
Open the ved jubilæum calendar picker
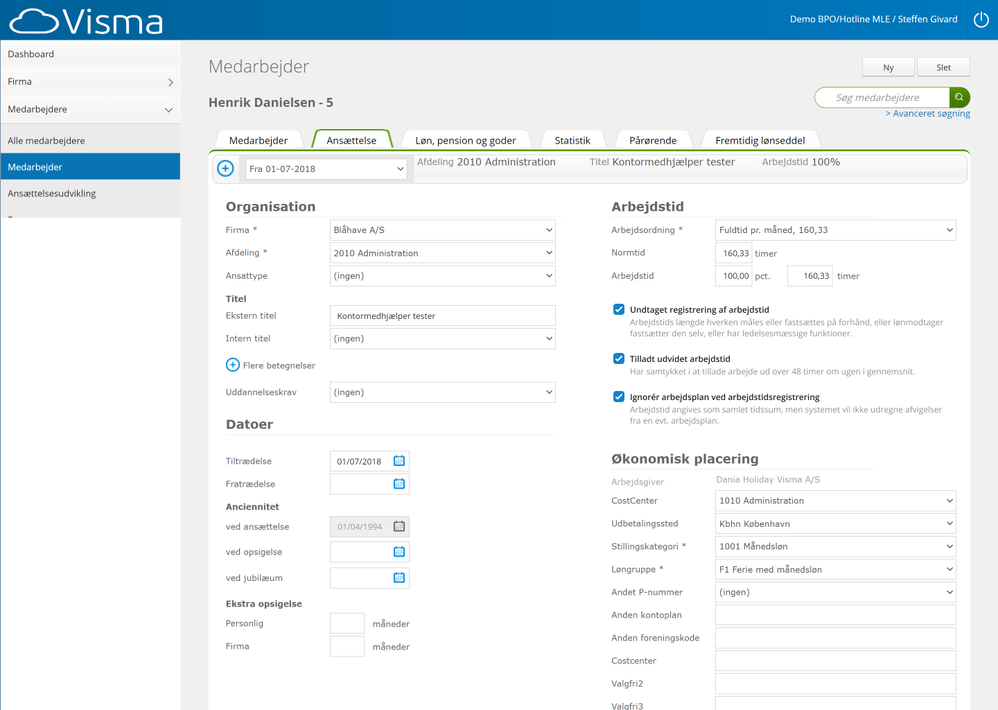tap(399, 578)
